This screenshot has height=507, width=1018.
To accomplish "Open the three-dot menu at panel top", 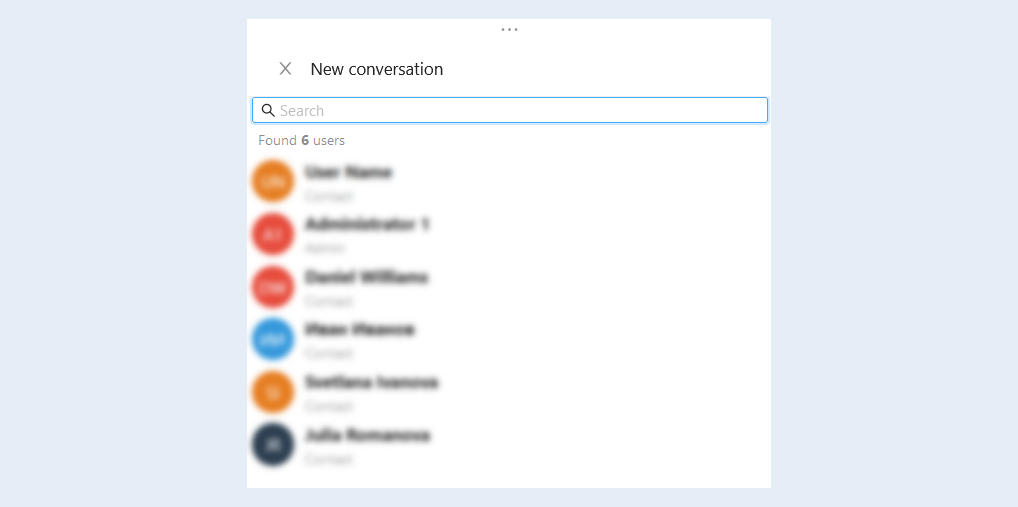I will pos(509,29).
